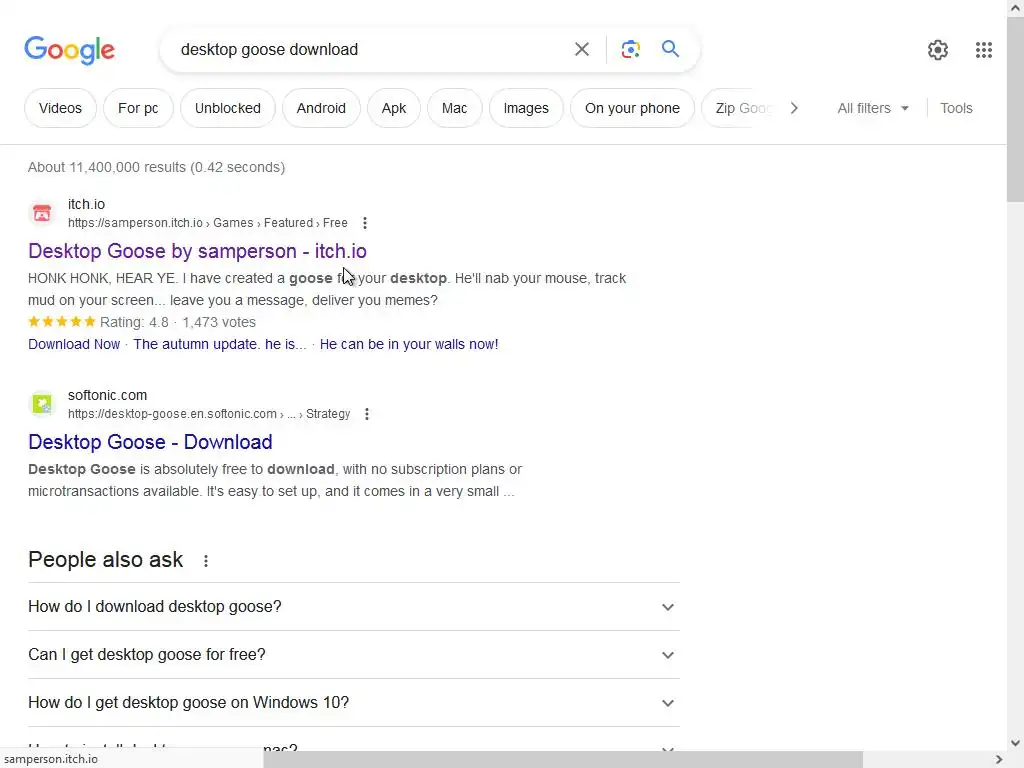The image size is (1024, 768).
Task: Open more options for softonic result
Action: 367,414
